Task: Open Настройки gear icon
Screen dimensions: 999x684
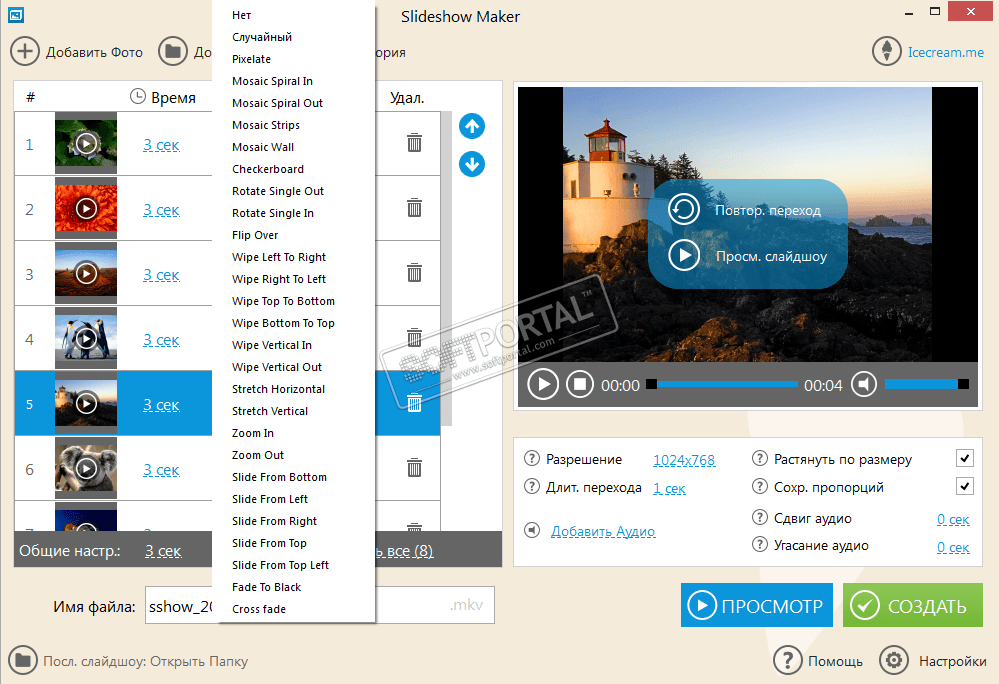Action: click(894, 660)
